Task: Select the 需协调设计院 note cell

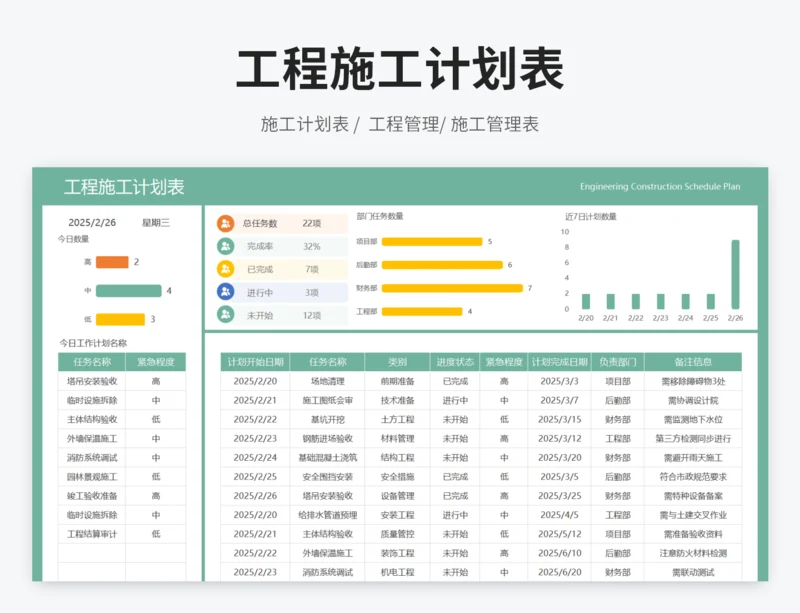Action: [693, 401]
